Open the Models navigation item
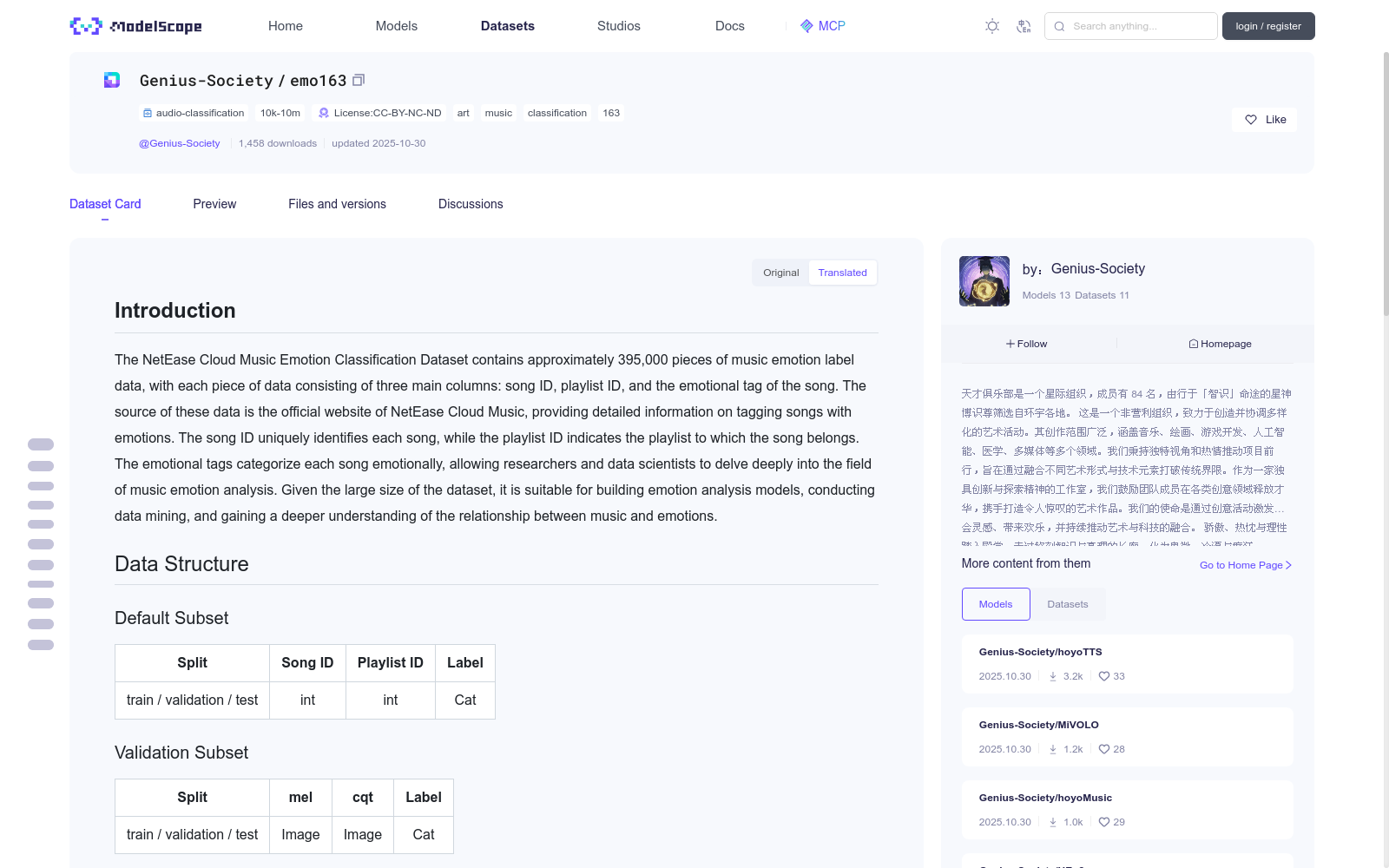The image size is (1389, 868). 397,26
